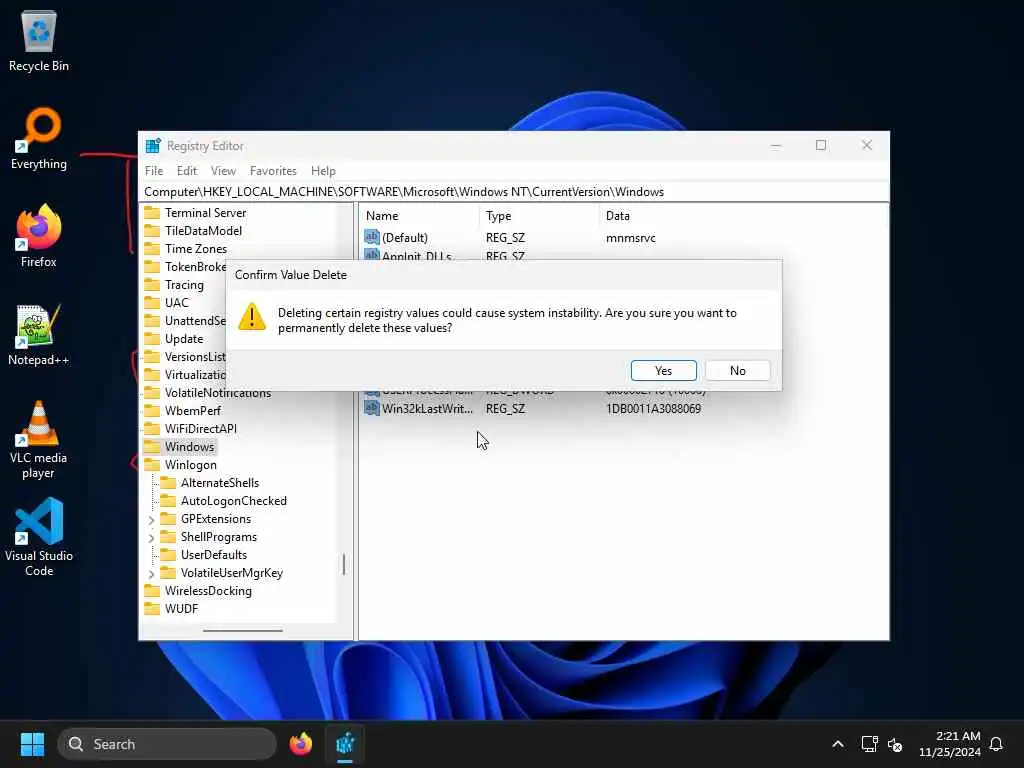1024x768 pixels.
Task: Click the VolatileUserMgrKey folder icon
Action: pos(168,573)
